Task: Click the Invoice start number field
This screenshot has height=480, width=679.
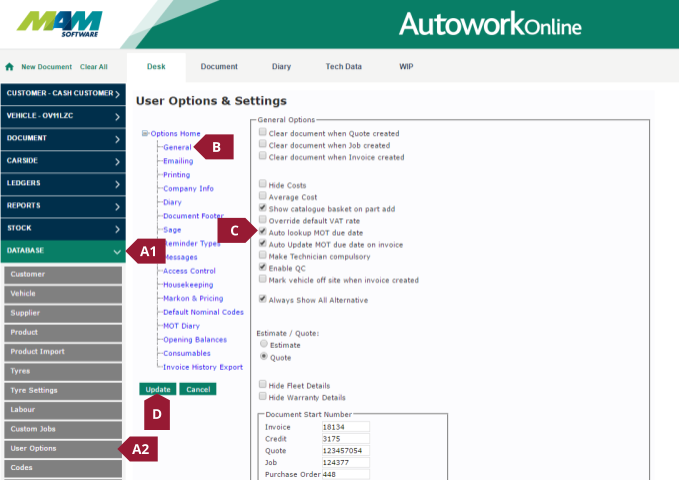Action: 345,426
